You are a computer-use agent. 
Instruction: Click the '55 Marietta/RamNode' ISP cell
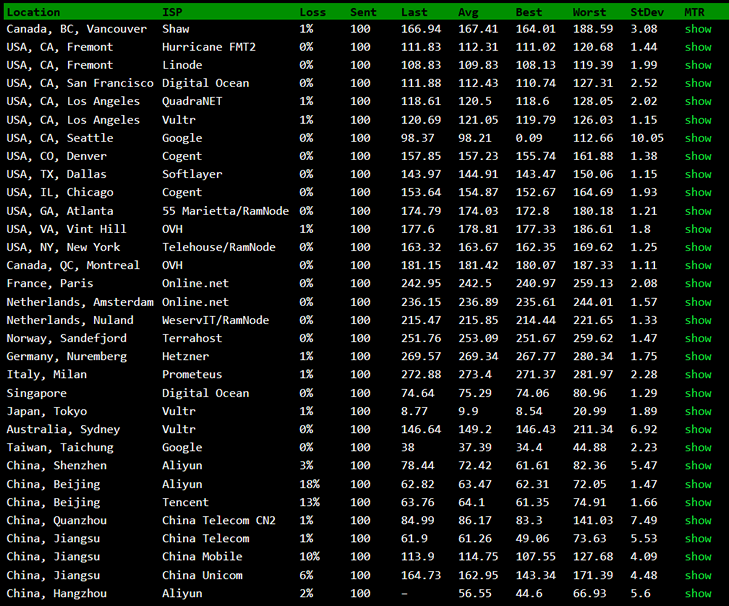point(225,211)
